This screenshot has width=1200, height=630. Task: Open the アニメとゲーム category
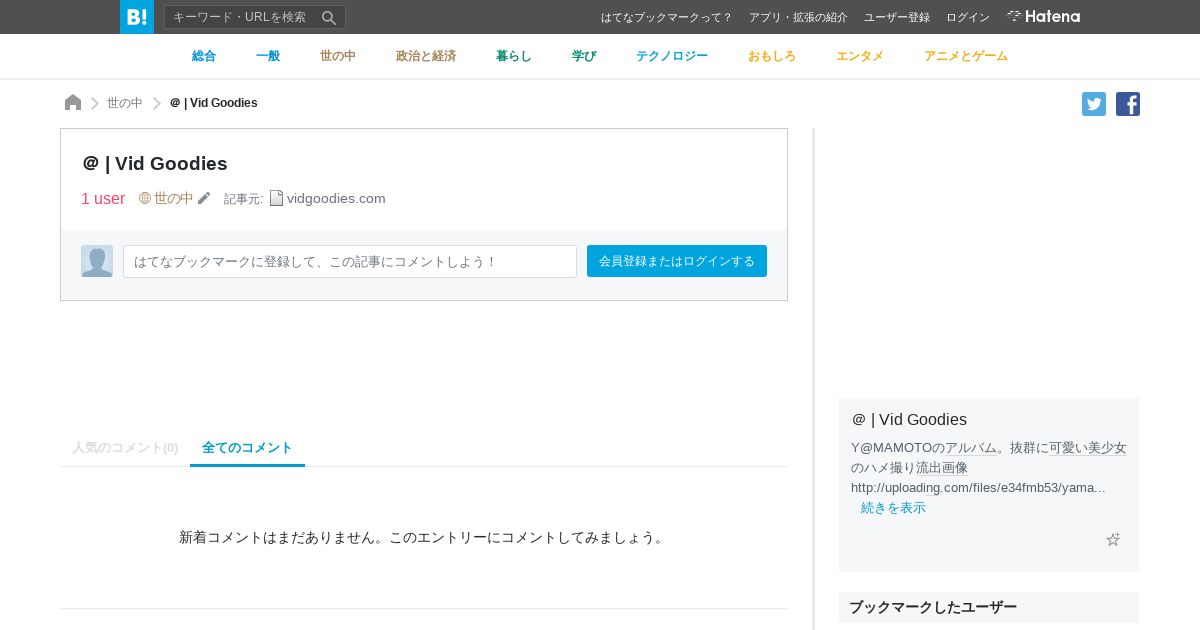966,56
